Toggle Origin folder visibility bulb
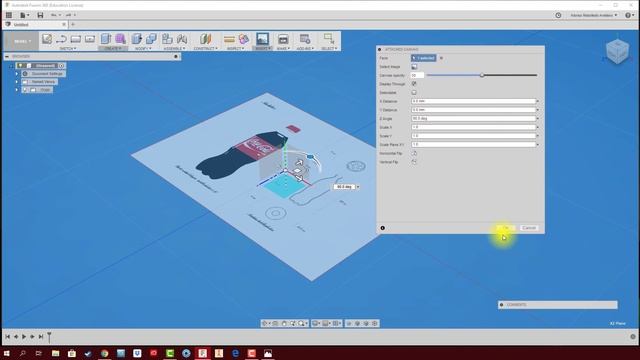This screenshot has width=640, height=360. click(25, 90)
